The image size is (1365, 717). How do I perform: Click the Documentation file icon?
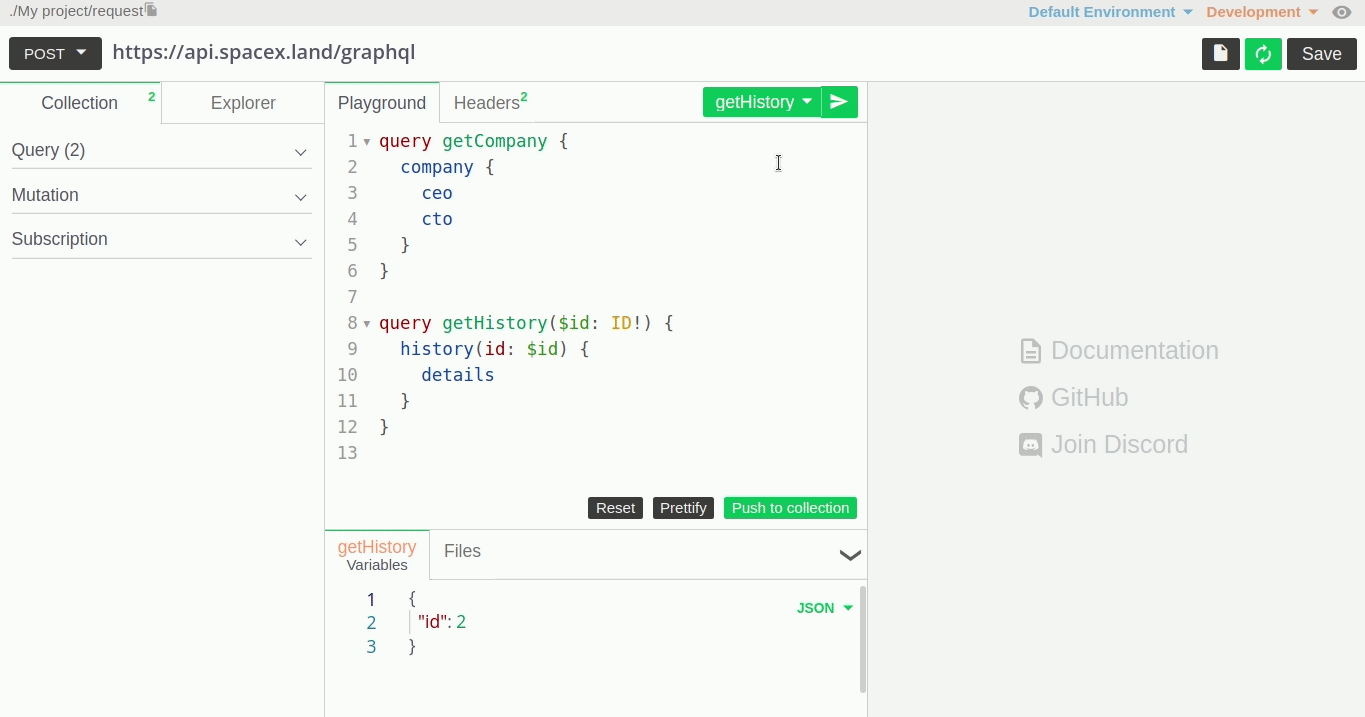(1030, 351)
